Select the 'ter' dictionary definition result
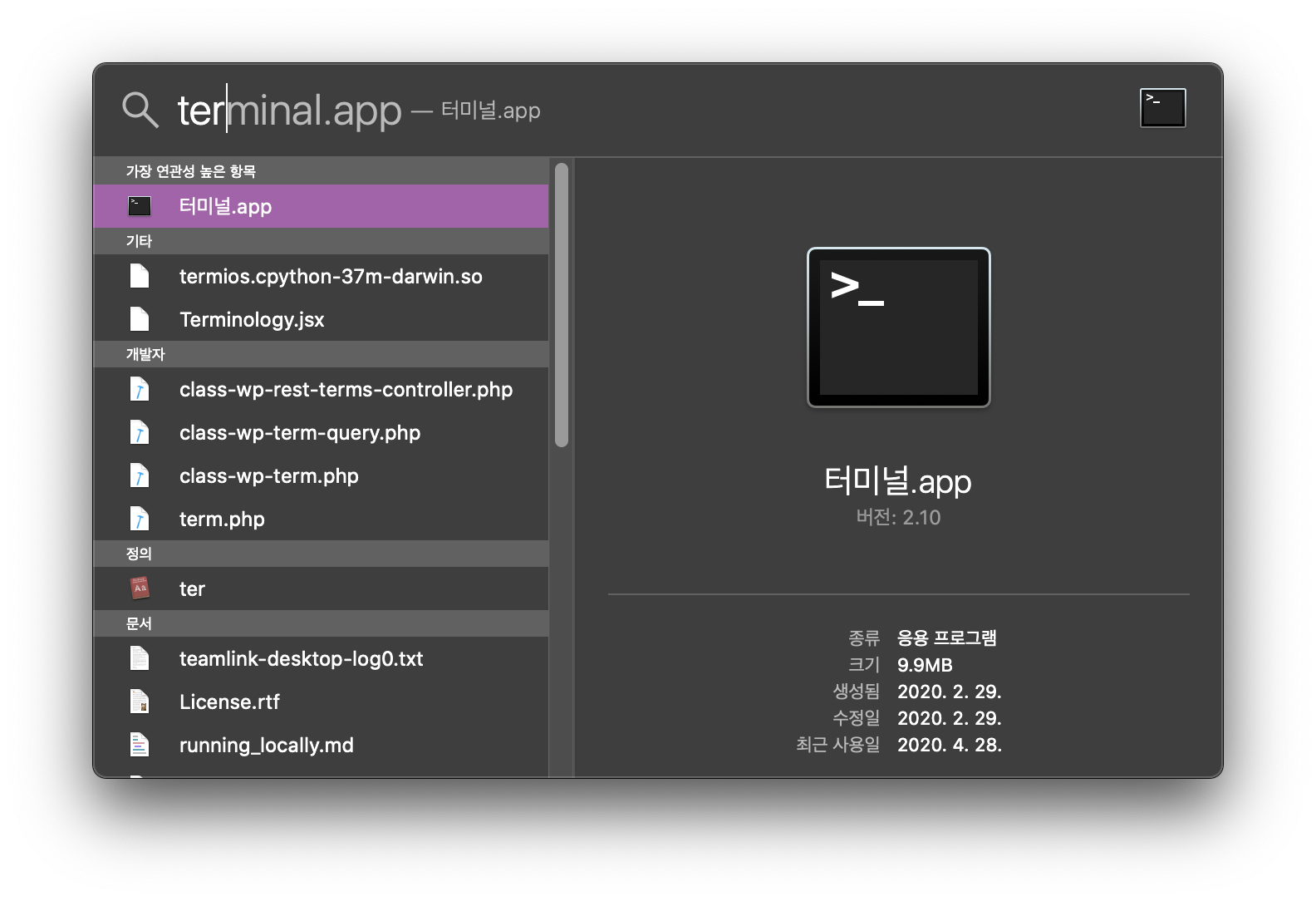The image size is (1316, 901). point(321,588)
